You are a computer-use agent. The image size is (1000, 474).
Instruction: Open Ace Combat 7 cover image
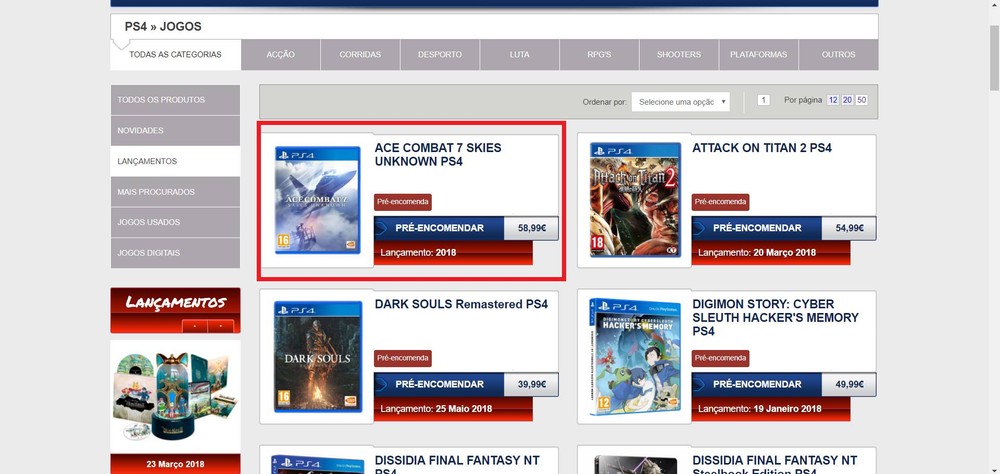318,200
